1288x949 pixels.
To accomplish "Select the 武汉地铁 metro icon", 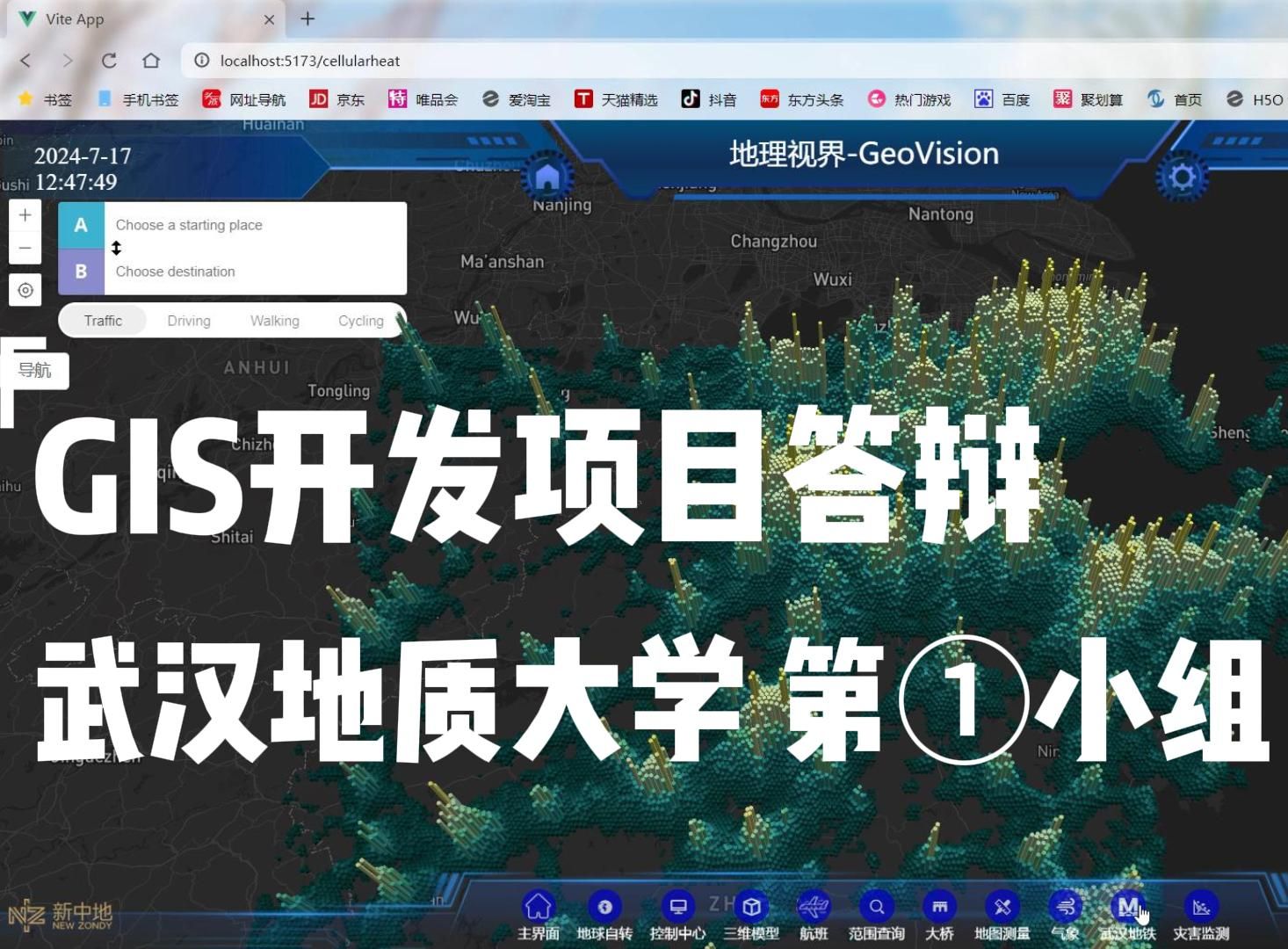I will pos(1127,906).
